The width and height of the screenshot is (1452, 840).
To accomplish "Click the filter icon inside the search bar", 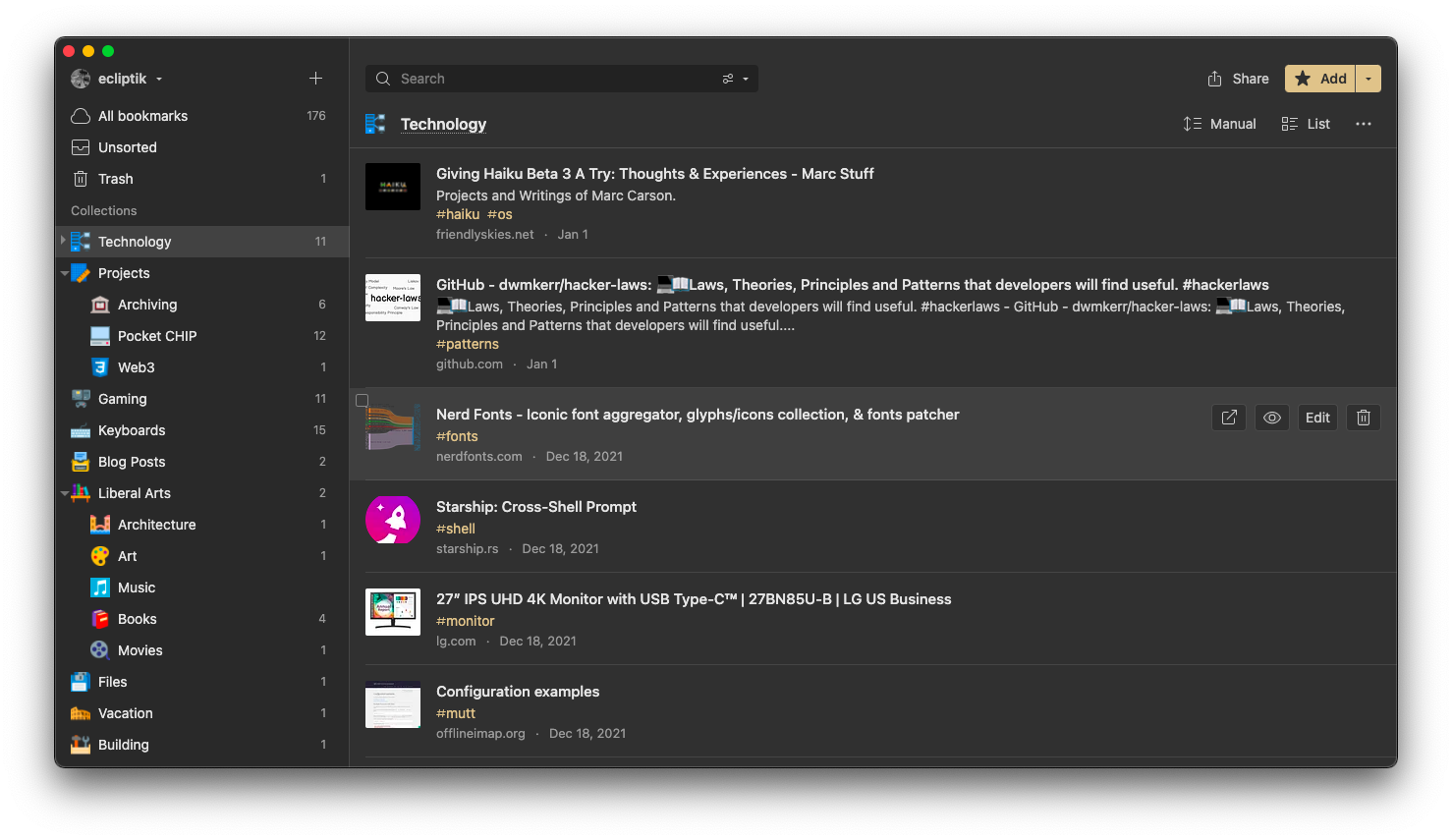I will (x=728, y=78).
